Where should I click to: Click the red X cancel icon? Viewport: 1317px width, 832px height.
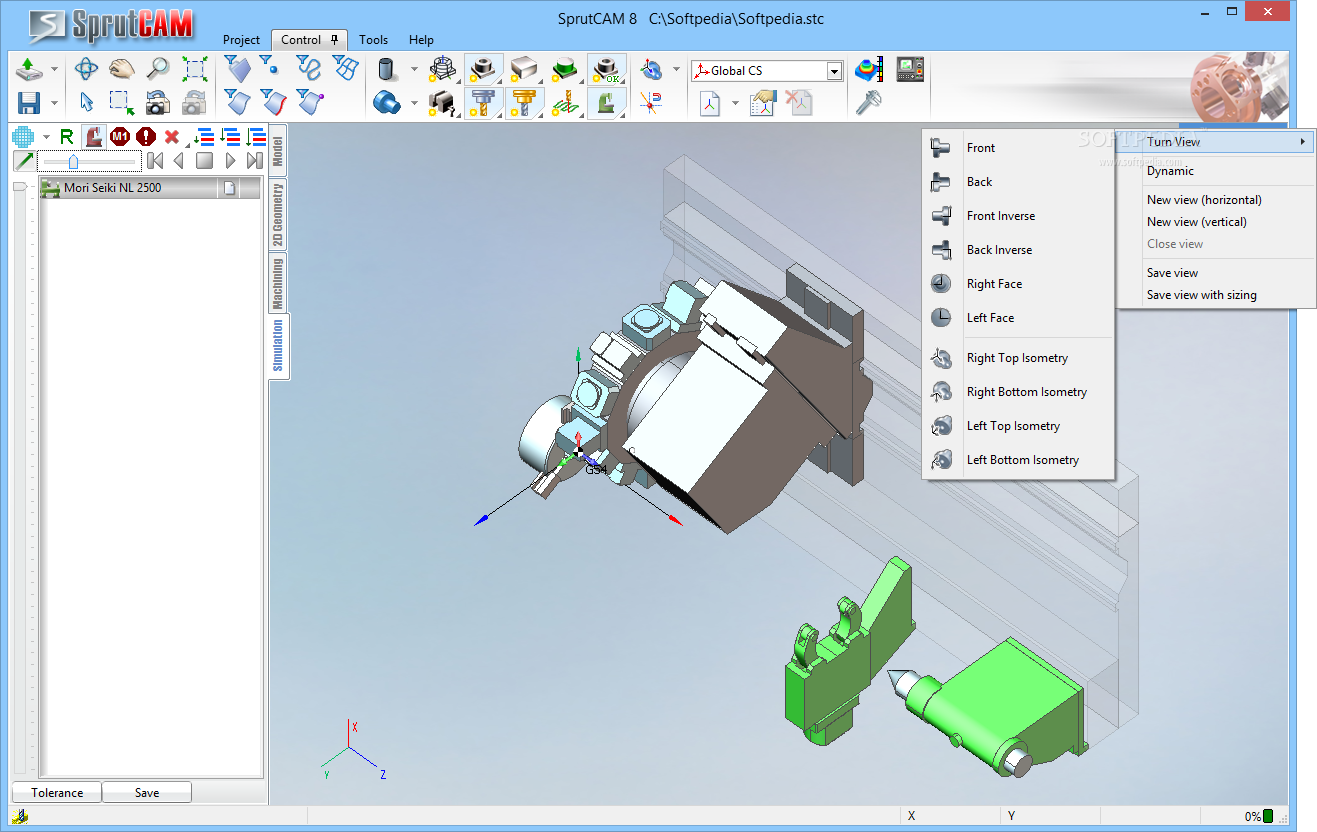[172, 137]
